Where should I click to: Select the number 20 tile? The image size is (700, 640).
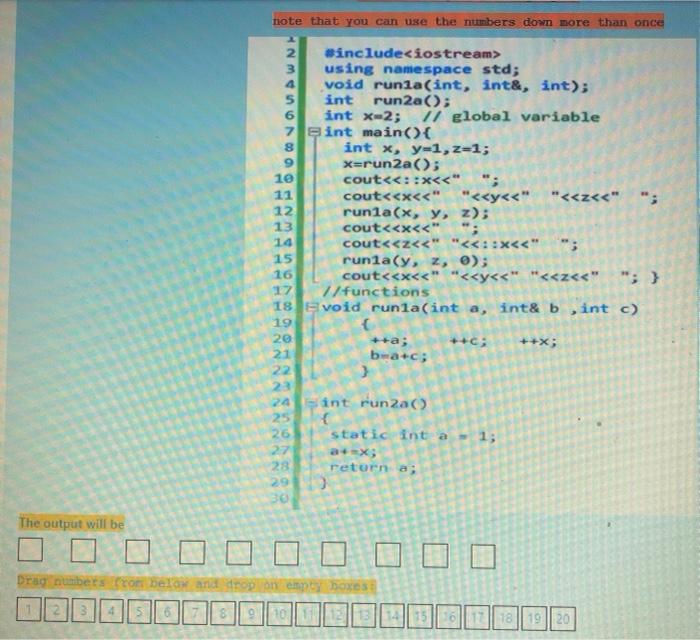click(x=562, y=619)
